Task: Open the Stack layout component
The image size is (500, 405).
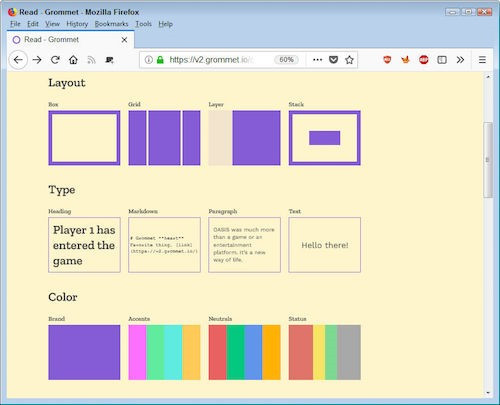Action: point(325,138)
